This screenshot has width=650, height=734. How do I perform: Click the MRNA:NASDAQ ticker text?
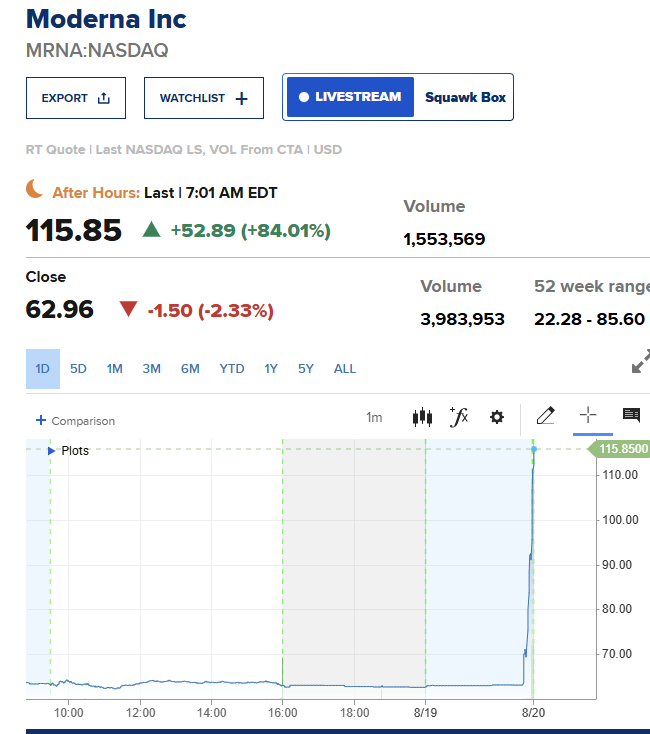coord(97,51)
